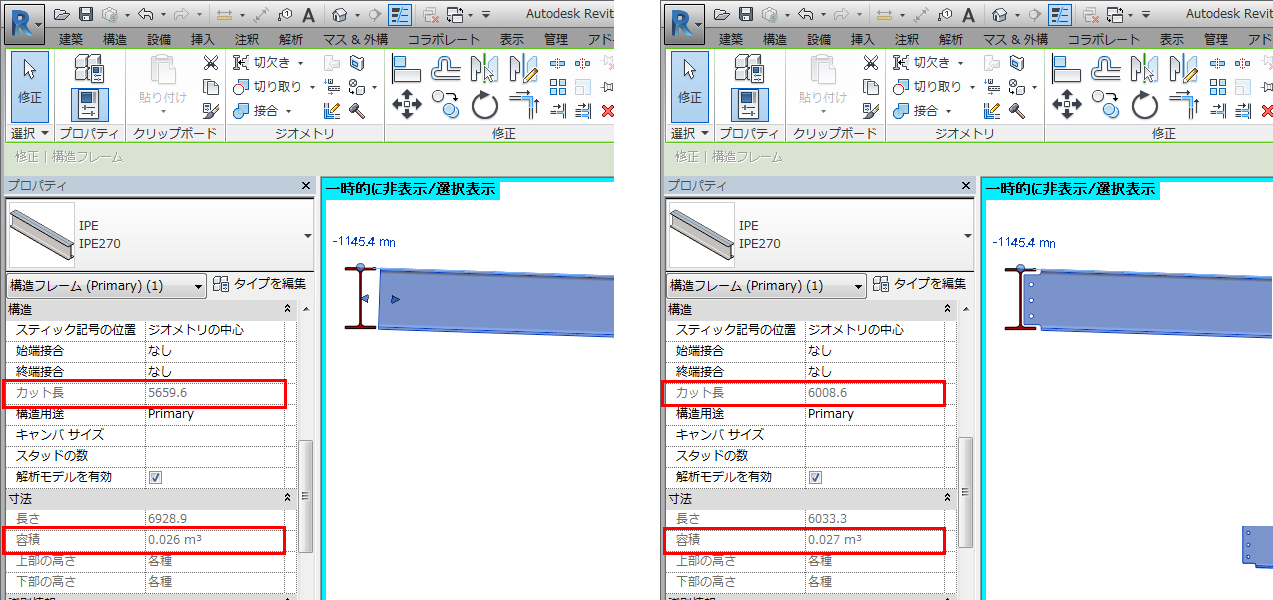Select the Text (A) tool in left window toolbar
Image resolution: width=1273 pixels, height=600 pixels.
309,15
